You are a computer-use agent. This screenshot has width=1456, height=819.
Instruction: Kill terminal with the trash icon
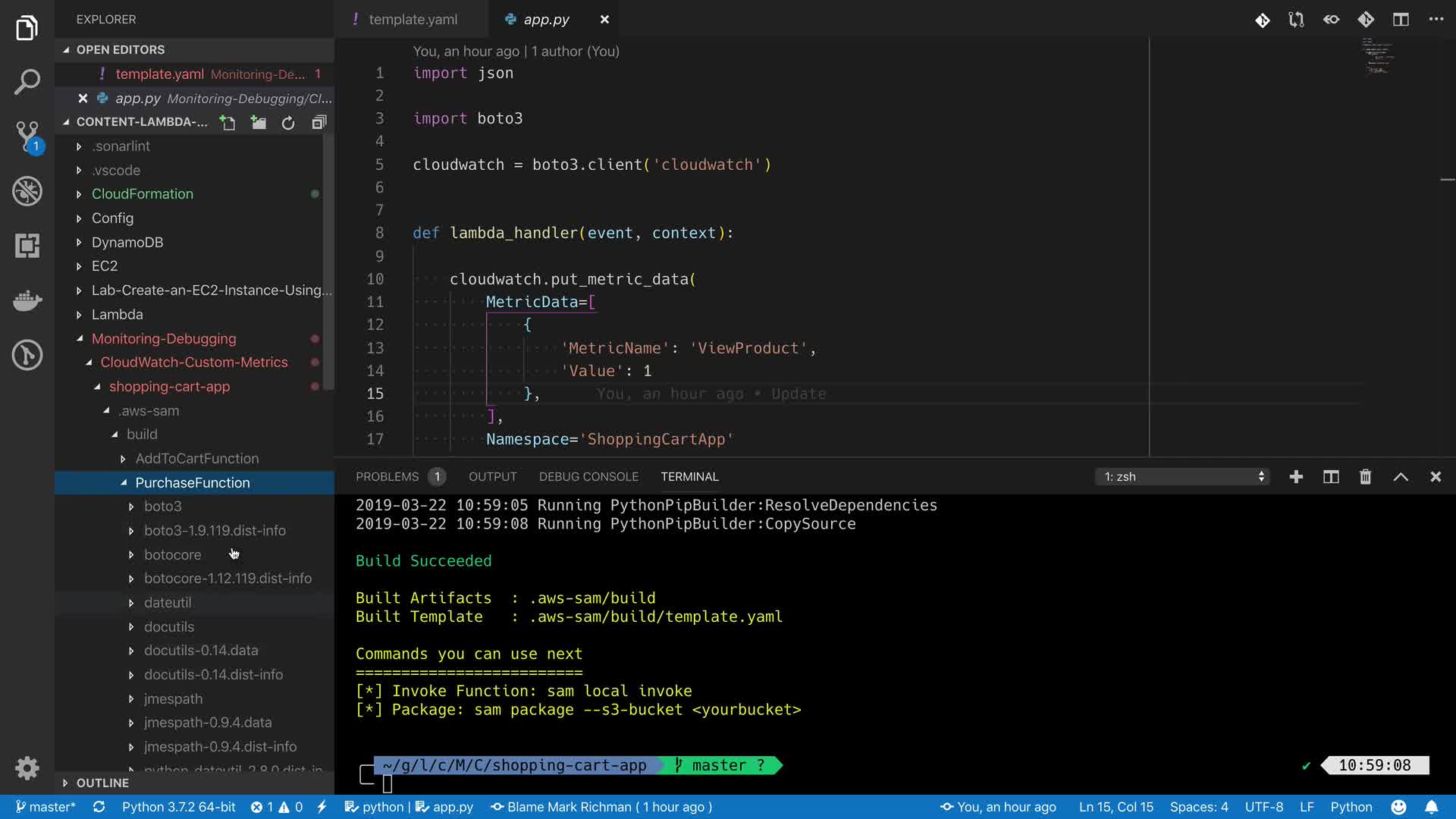(1365, 476)
